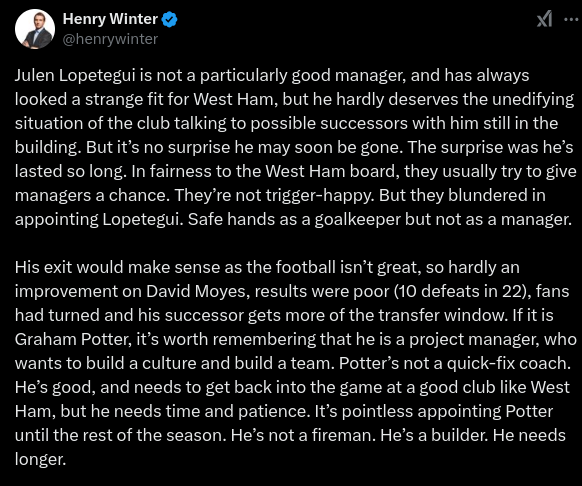Open the @henrywinter handle link
Viewport: 582px width, 486px height.
click(110, 39)
